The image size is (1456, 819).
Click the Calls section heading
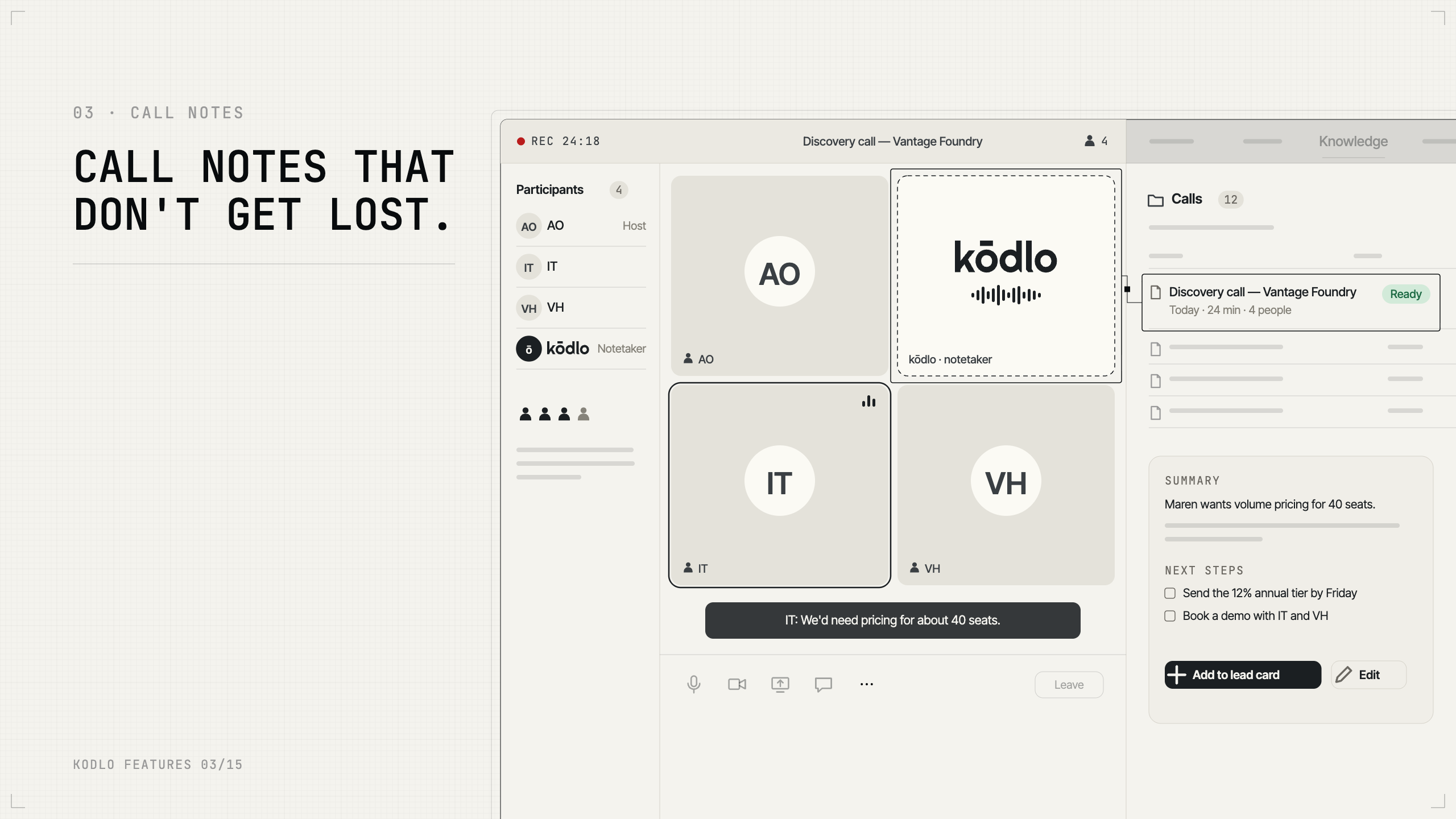[1186, 199]
